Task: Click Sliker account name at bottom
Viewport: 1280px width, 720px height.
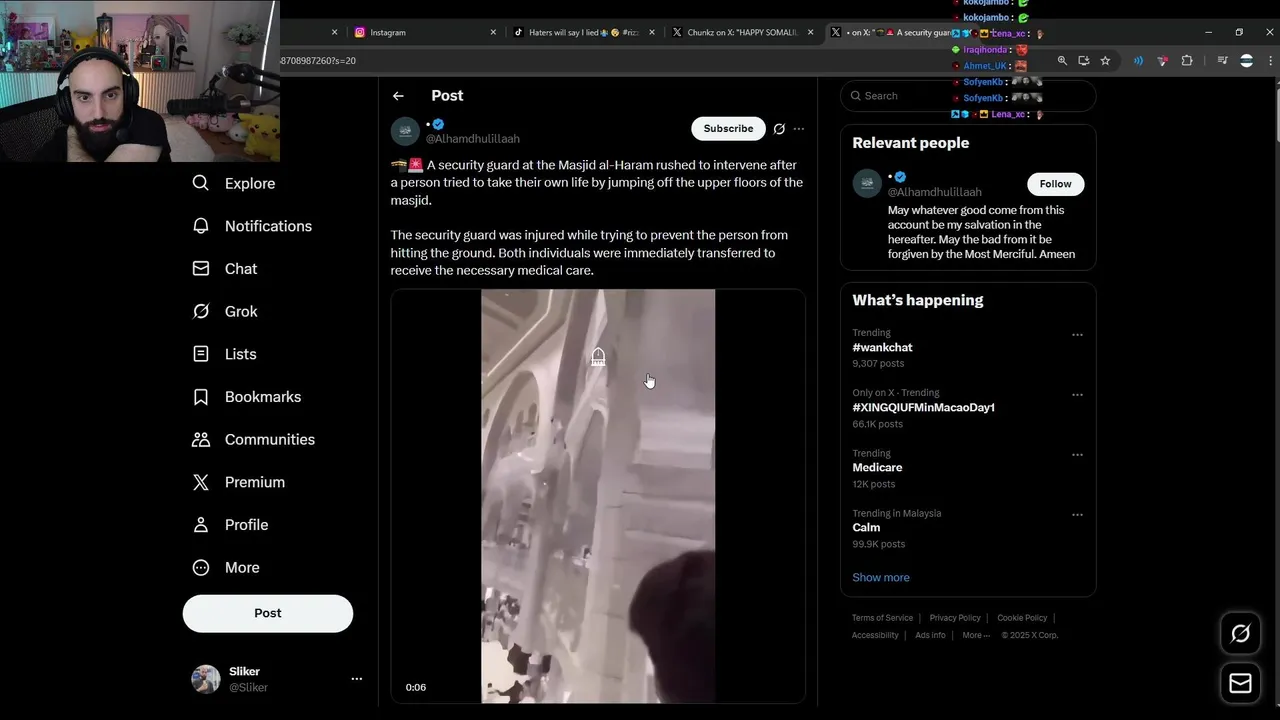Action: [244, 672]
